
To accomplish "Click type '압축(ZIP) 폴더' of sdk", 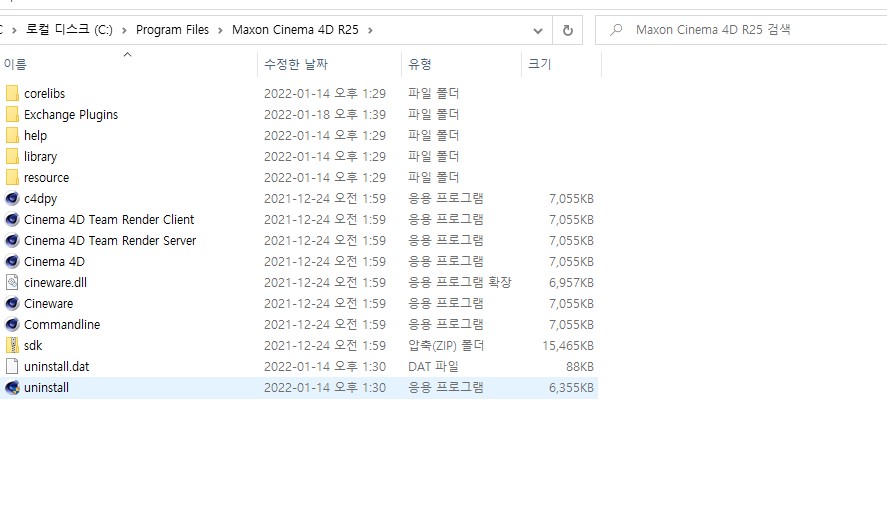I will 446,345.
